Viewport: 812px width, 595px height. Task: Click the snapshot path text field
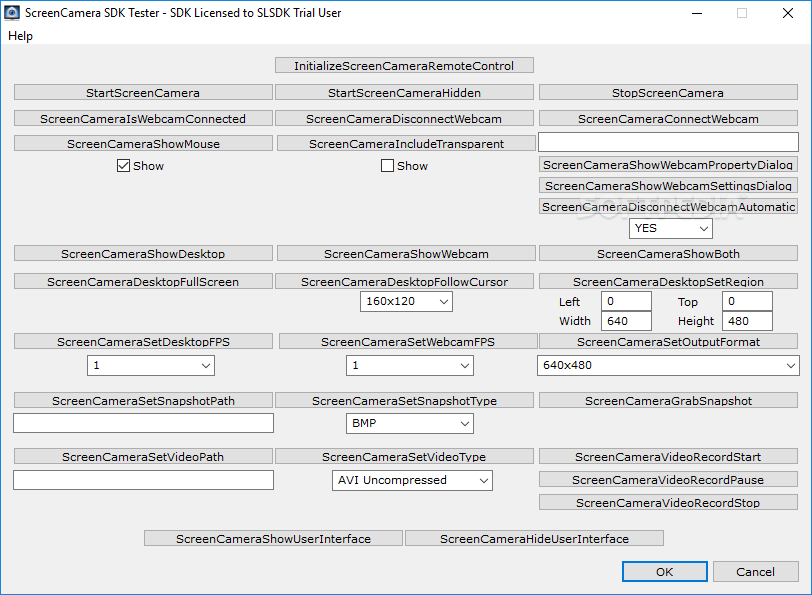(143, 423)
